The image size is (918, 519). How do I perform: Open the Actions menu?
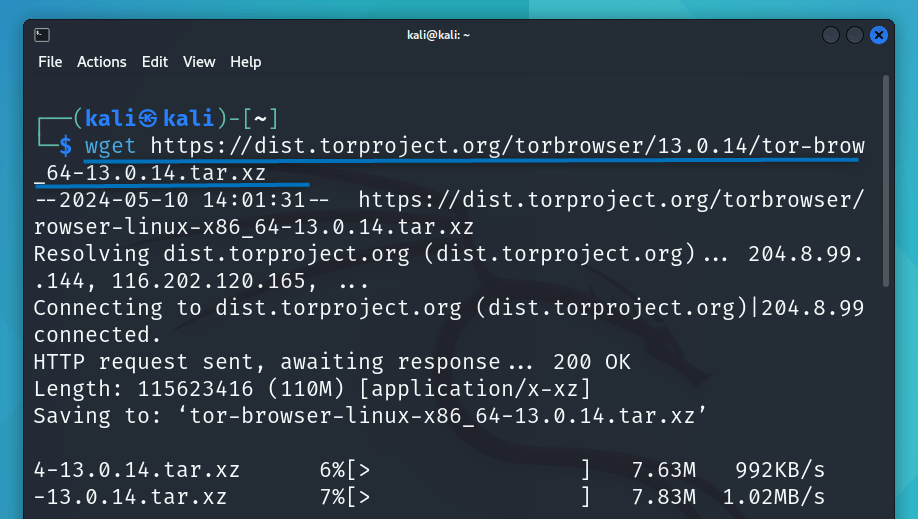[101, 62]
